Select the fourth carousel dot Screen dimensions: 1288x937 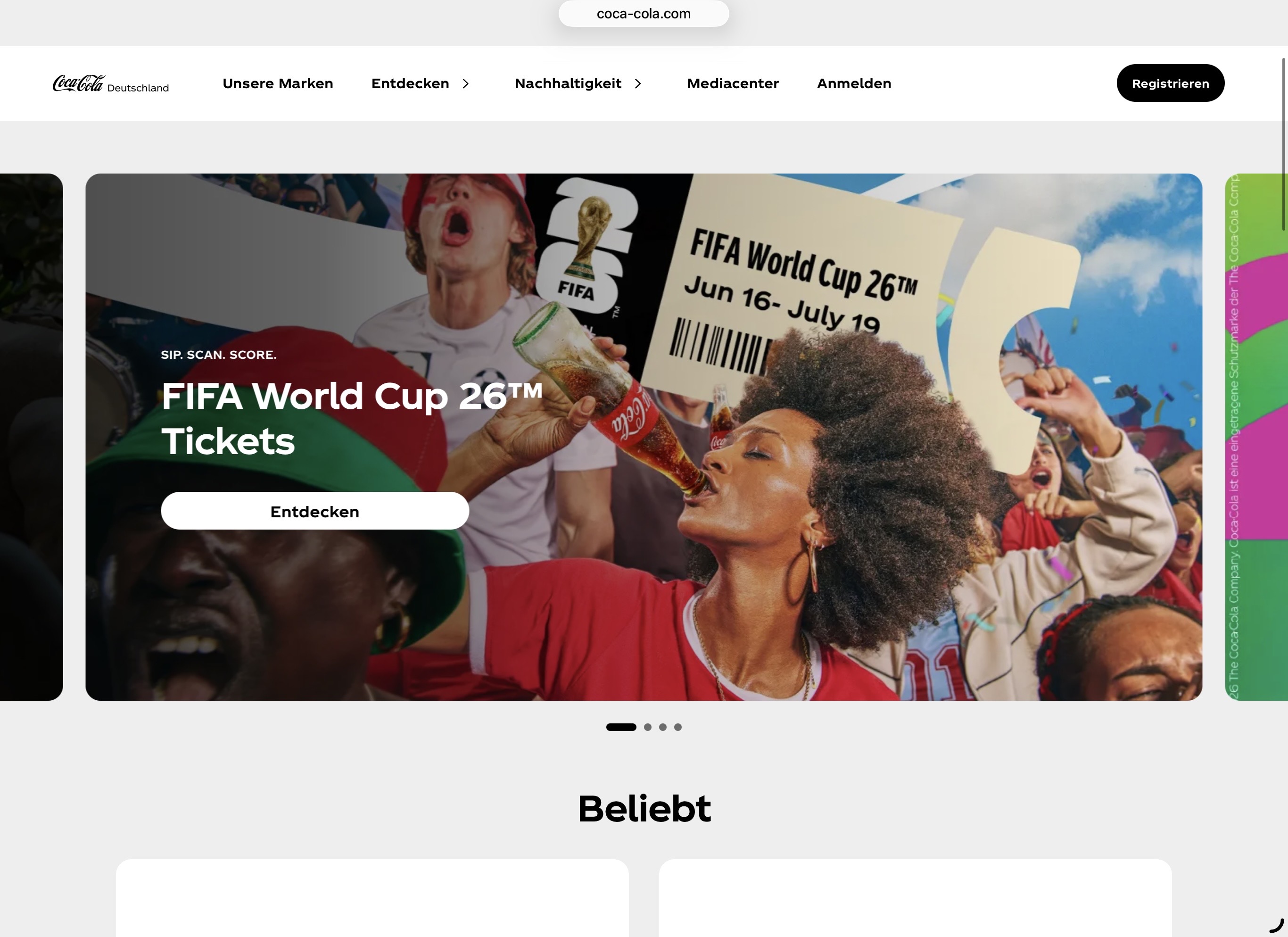click(x=677, y=727)
